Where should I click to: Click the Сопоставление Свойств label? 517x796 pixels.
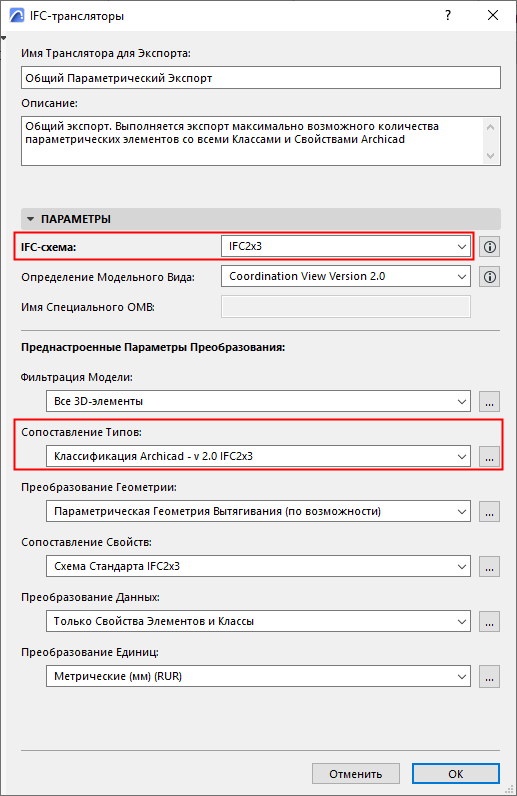pos(86,542)
